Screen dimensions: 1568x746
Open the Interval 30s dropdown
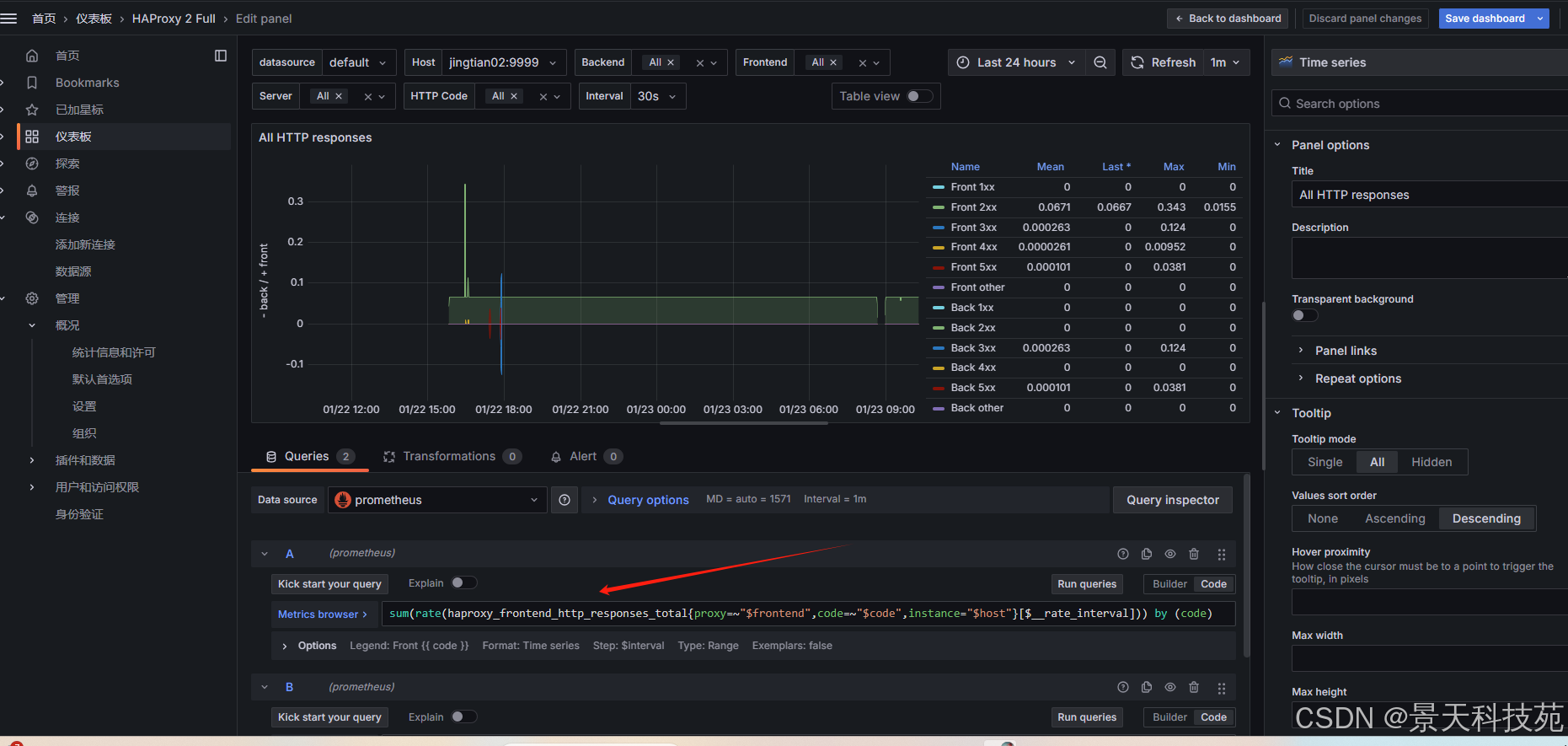tap(657, 96)
